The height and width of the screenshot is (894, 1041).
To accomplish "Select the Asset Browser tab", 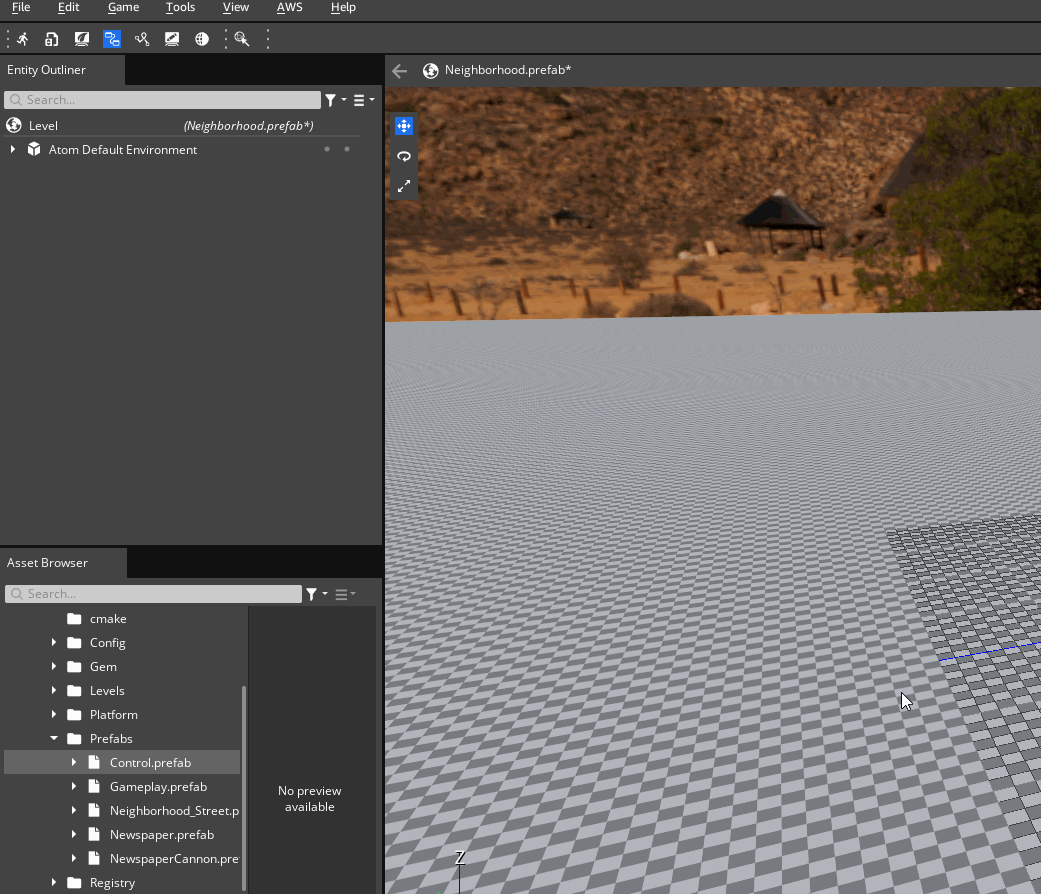I will (63, 563).
